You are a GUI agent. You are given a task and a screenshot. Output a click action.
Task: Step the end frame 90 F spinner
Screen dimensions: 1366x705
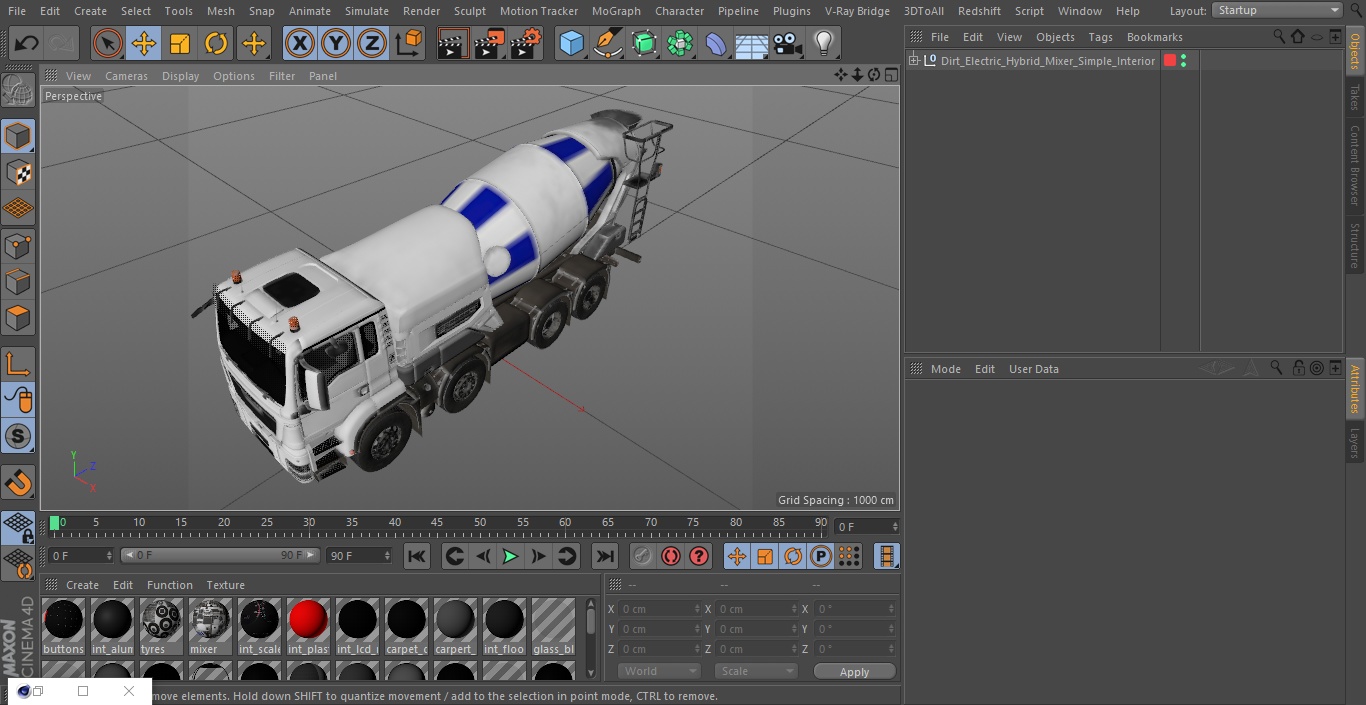coord(387,555)
